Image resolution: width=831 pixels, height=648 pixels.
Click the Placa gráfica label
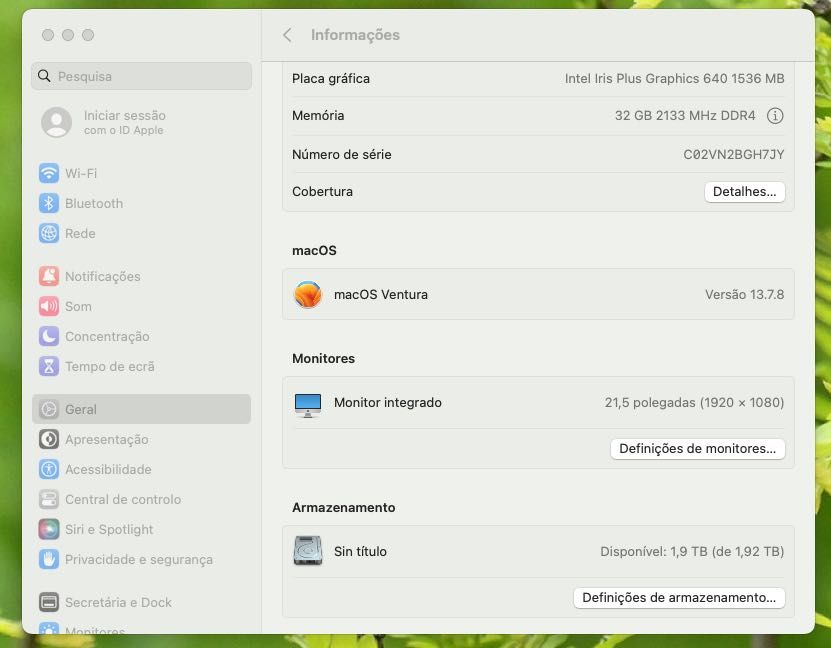331,78
